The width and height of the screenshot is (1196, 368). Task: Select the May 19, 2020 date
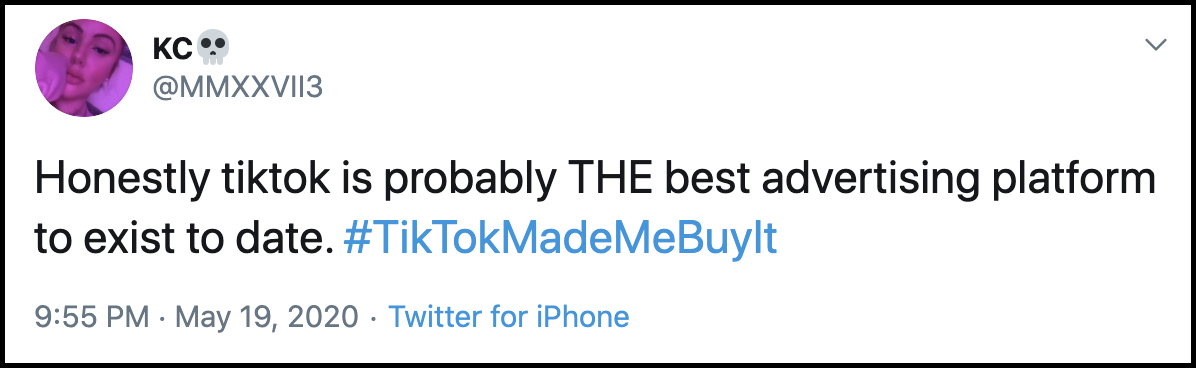[266, 316]
